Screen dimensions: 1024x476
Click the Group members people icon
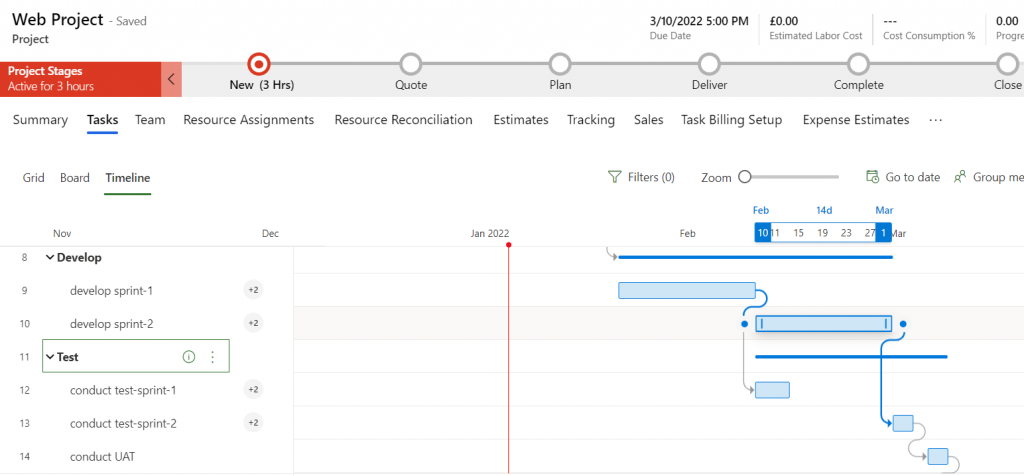[x=960, y=177]
